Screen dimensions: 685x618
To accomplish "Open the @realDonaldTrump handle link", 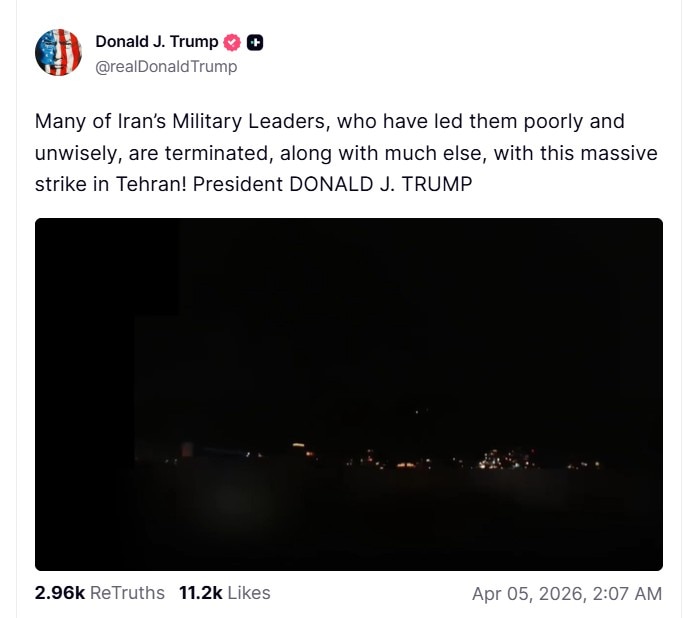I will 166,67.
